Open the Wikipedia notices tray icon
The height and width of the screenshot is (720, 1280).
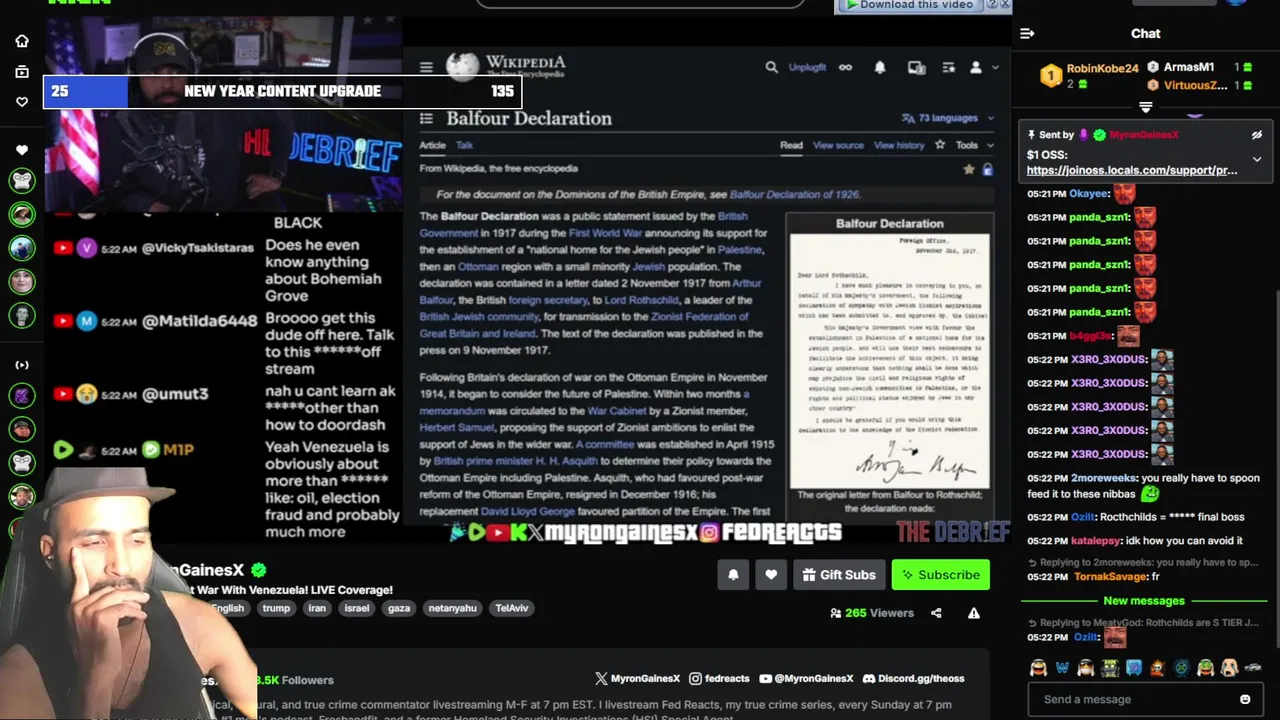coord(916,67)
